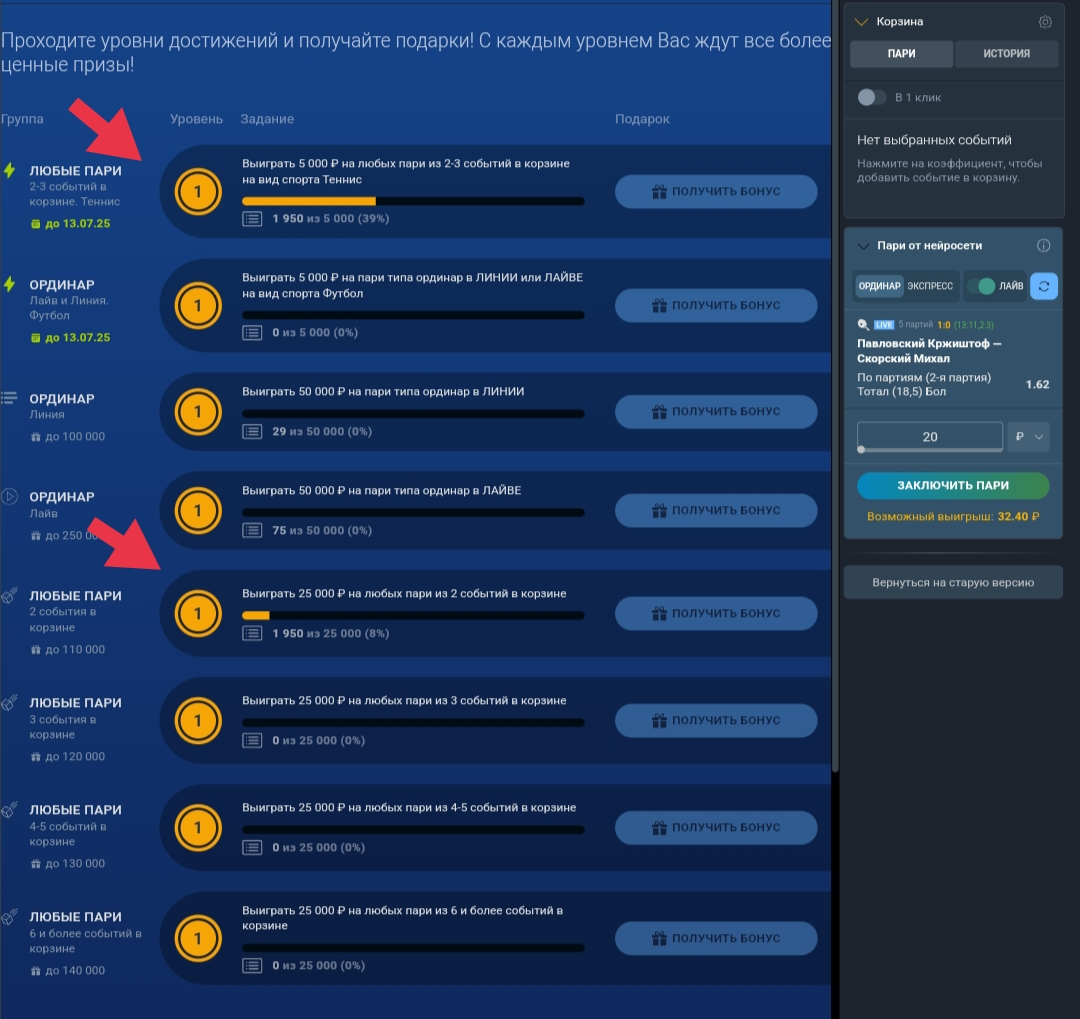Open details list icon for ЛАЙВЕ ординар task
Viewport: 1080px width, 1019px height.
click(x=253, y=531)
